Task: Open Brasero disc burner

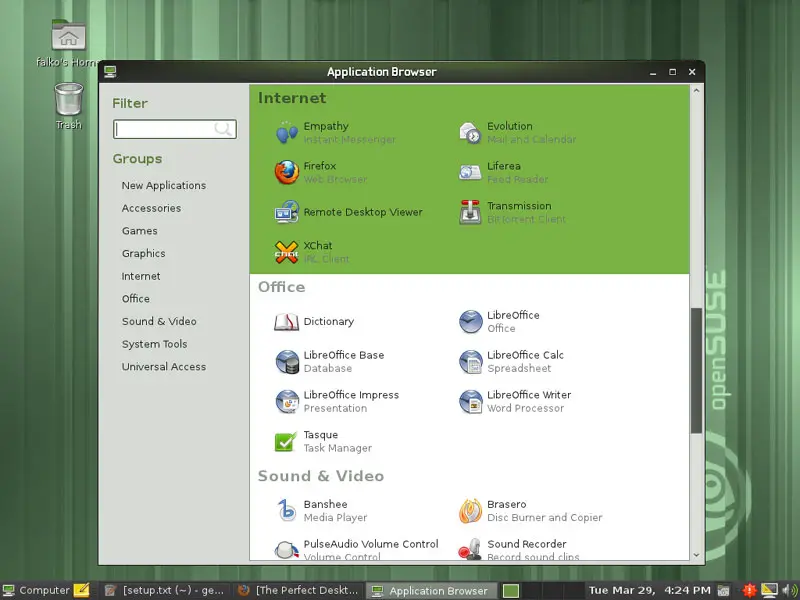Action: point(531,511)
